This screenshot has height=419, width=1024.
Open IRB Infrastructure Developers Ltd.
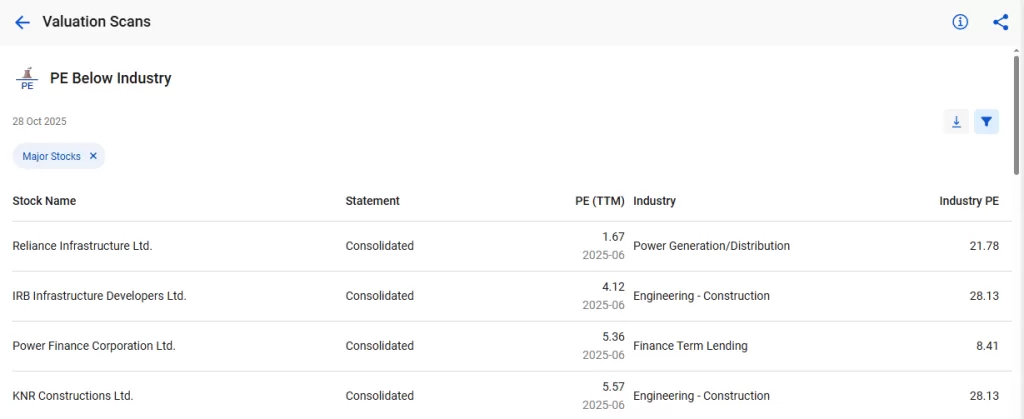point(99,296)
